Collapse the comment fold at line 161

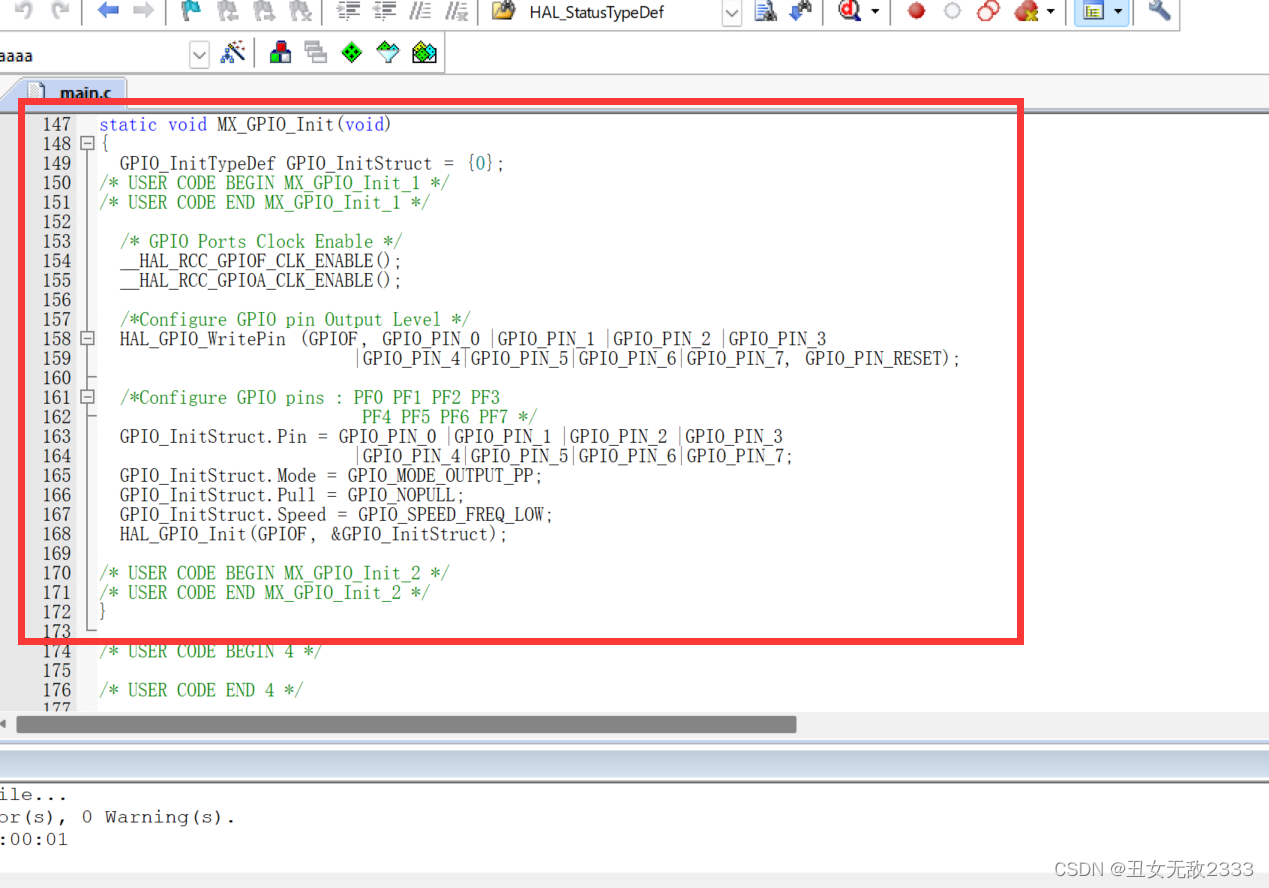click(87, 397)
